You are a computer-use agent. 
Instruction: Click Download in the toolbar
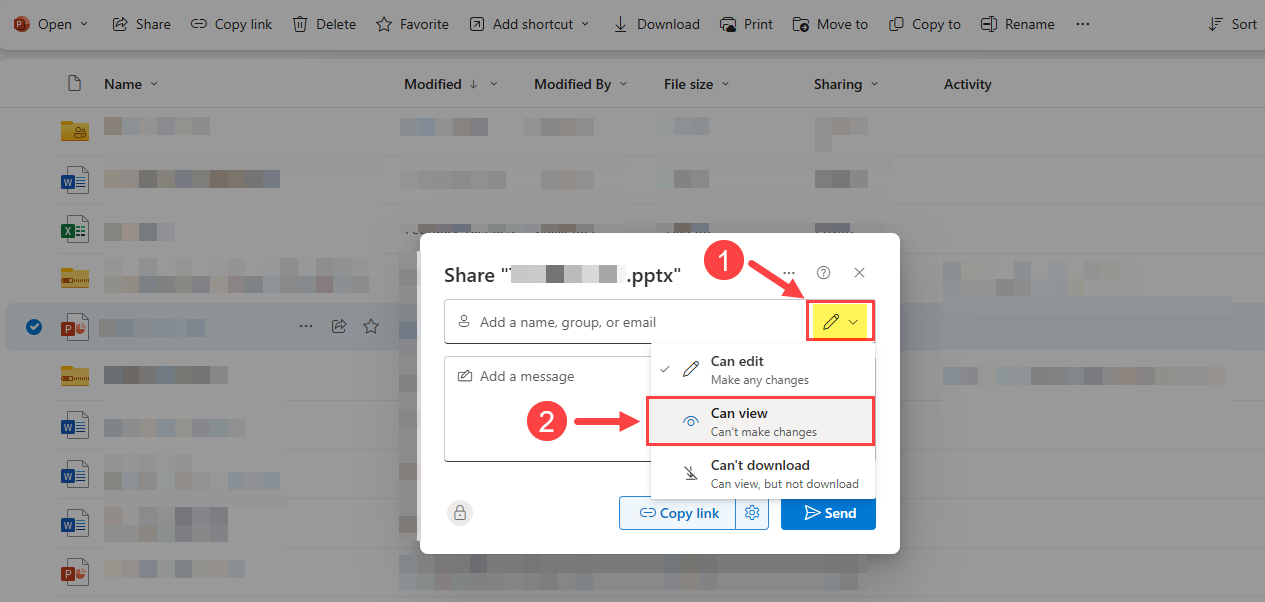tap(656, 24)
